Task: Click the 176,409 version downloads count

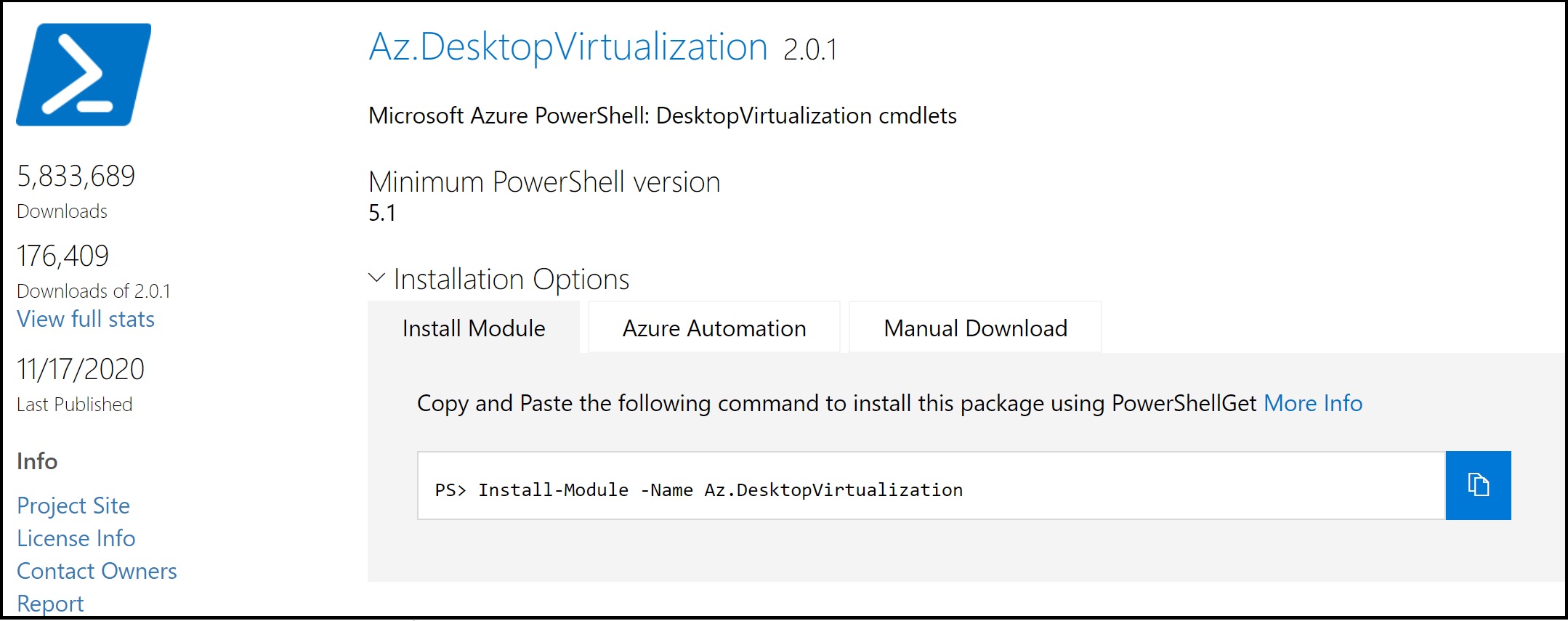Action: [62, 256]
